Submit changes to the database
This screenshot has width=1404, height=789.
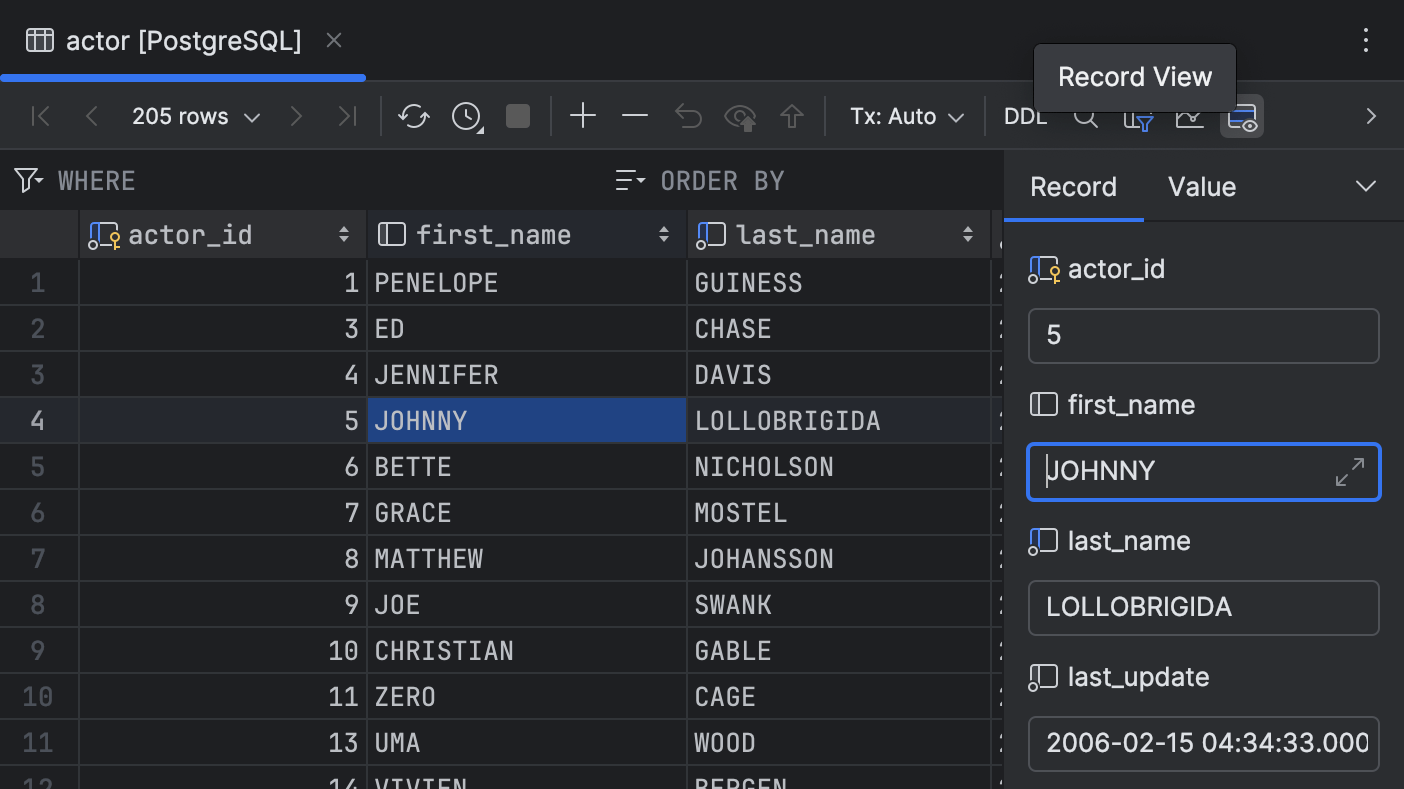click(791, 116)
